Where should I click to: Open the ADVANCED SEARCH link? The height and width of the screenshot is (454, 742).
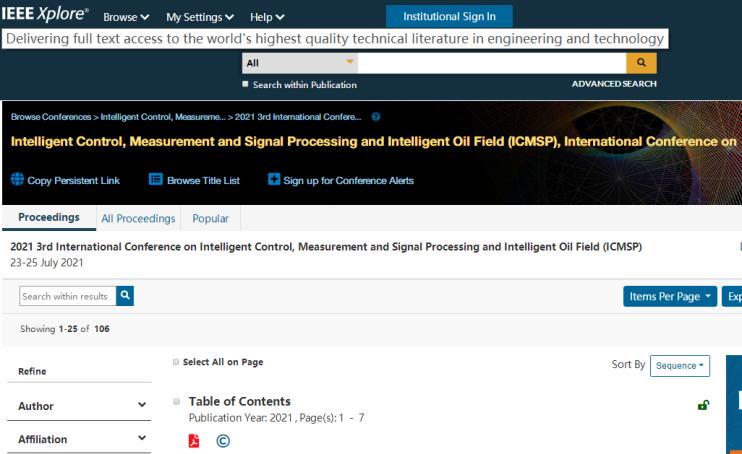click(x=614, y=84)
